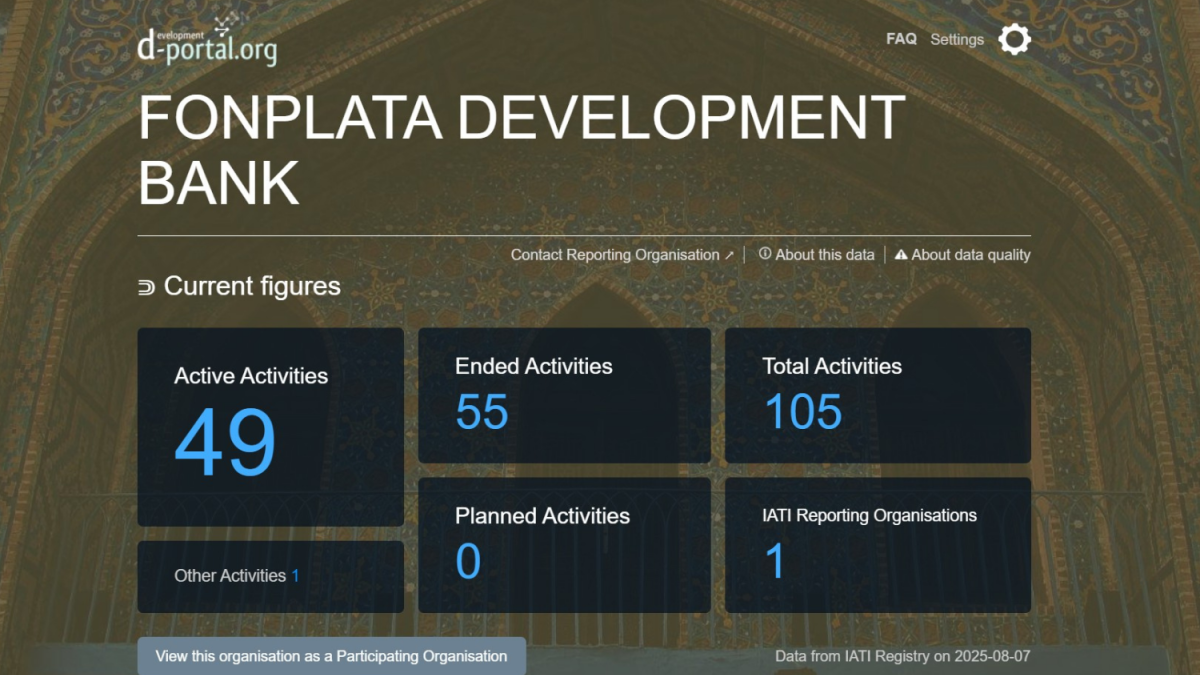Open the FAQ page
1200x675 pixels.
click(x=901, y=39)
